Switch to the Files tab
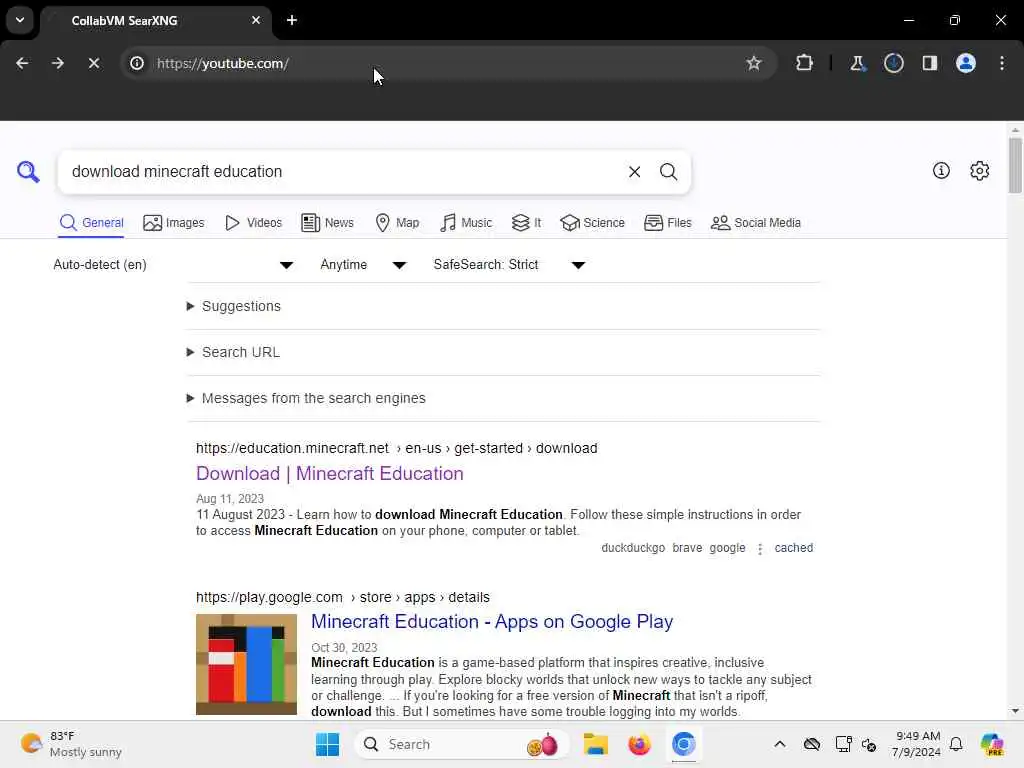 (667, 223)
